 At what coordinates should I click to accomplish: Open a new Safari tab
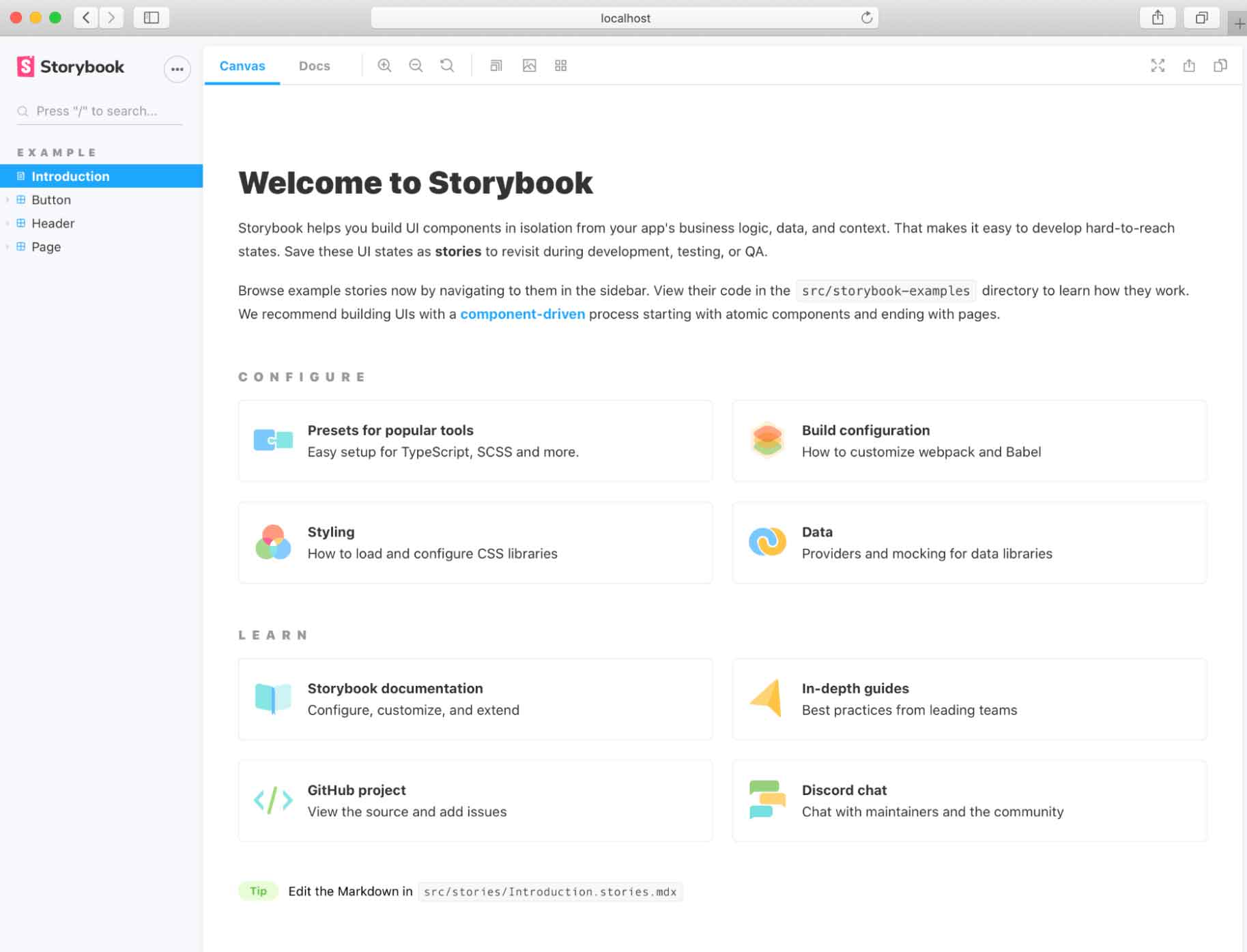point(1239,25)
